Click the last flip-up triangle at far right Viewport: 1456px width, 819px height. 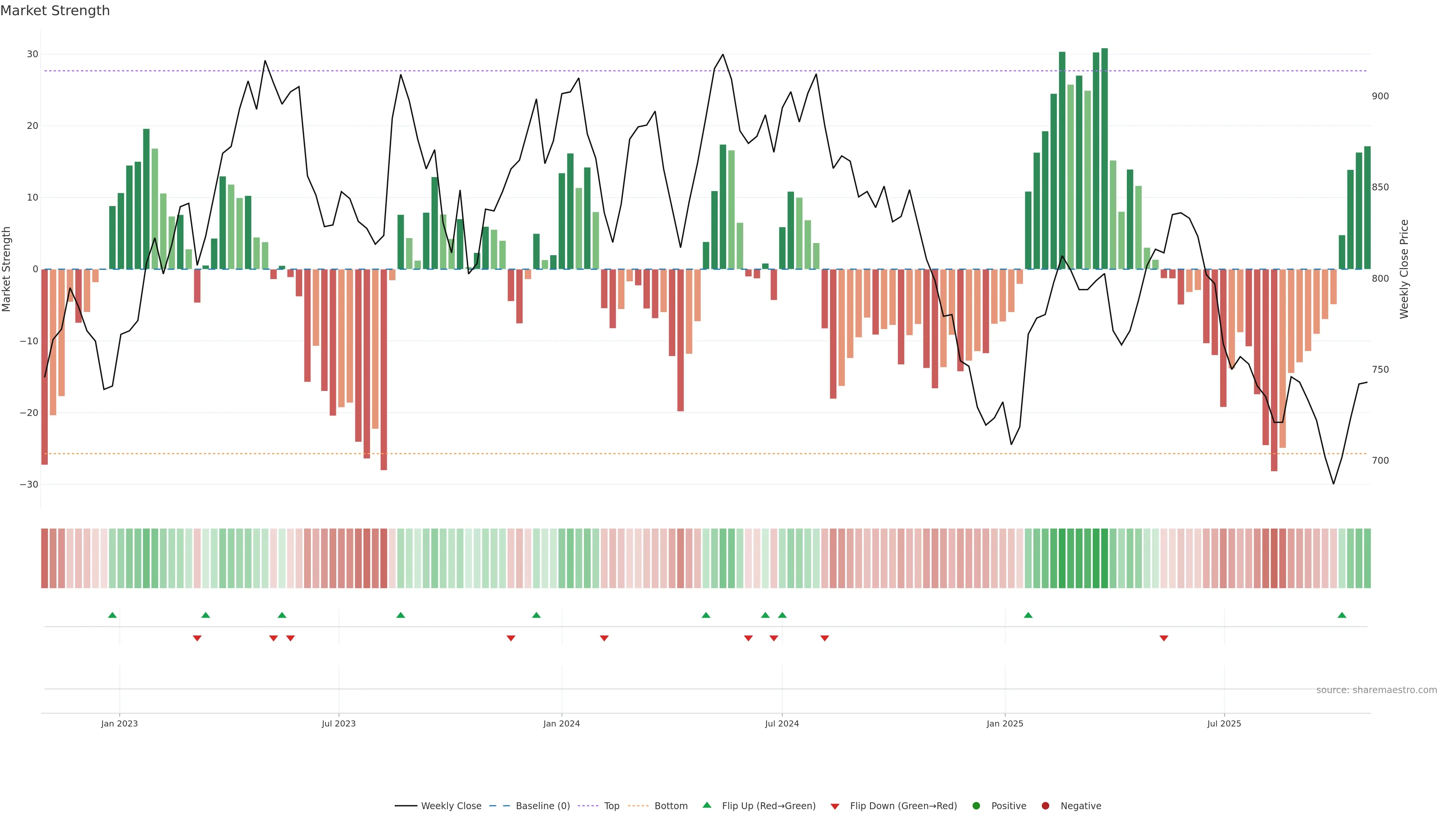pos(1342,615)
